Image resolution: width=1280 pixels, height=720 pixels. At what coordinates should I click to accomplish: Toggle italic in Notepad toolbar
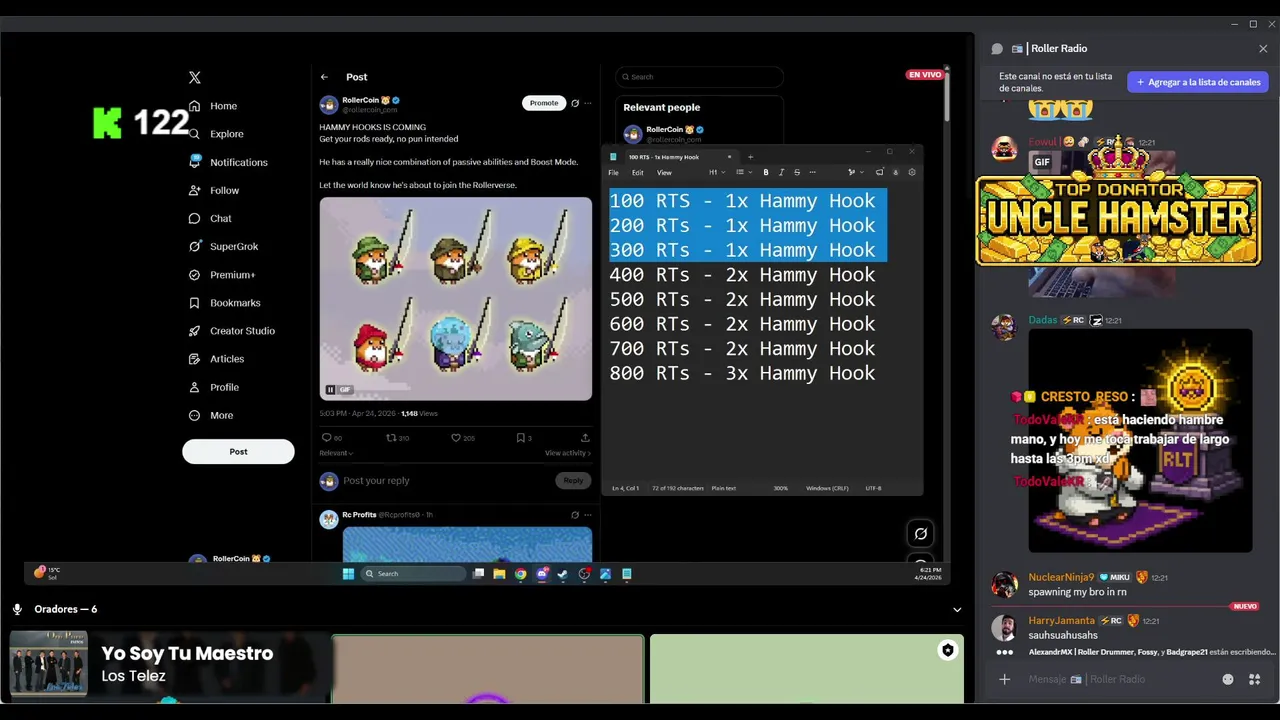coord(781,172)
